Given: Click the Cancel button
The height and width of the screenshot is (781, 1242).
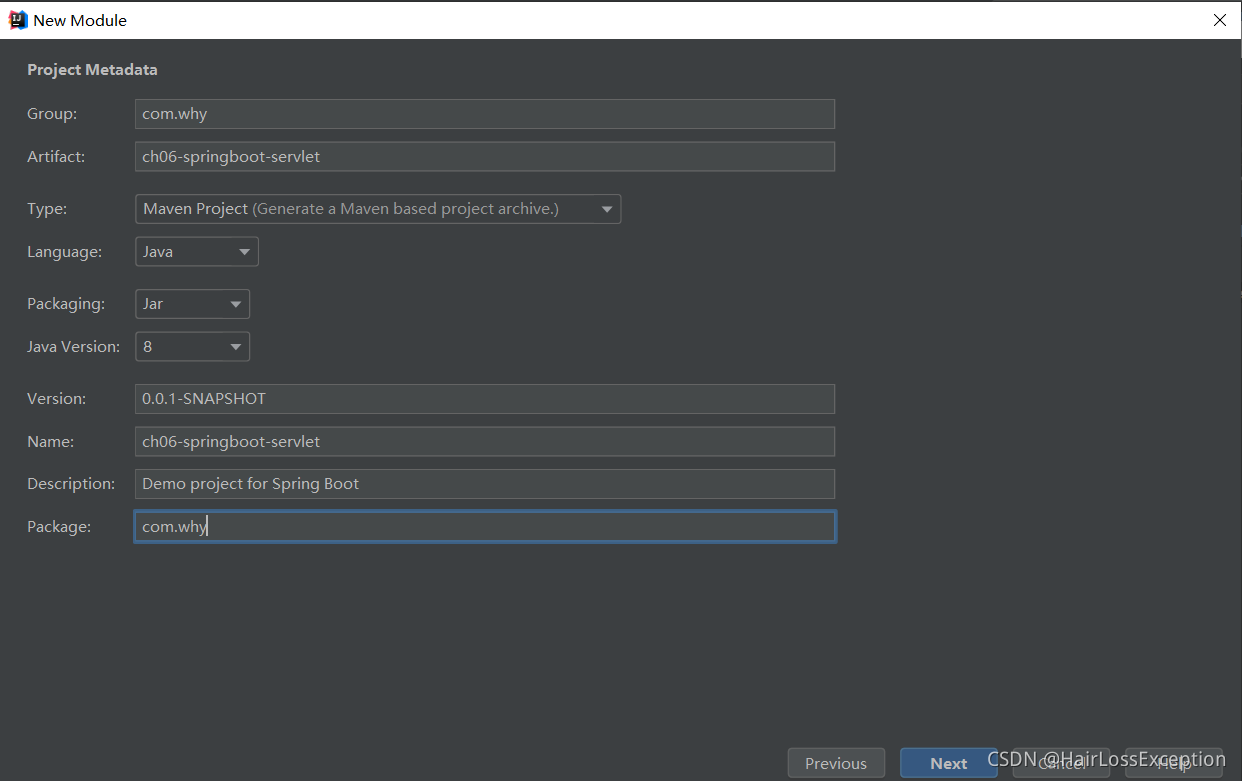Looking at the screenshot, I should (1061, 762).
